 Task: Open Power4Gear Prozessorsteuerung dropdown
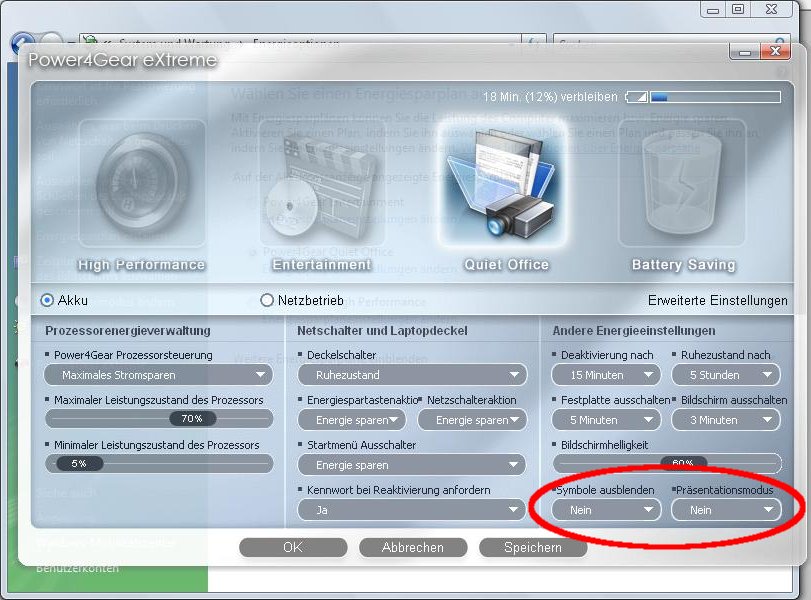pyautogui.click(x=159, y=375)
